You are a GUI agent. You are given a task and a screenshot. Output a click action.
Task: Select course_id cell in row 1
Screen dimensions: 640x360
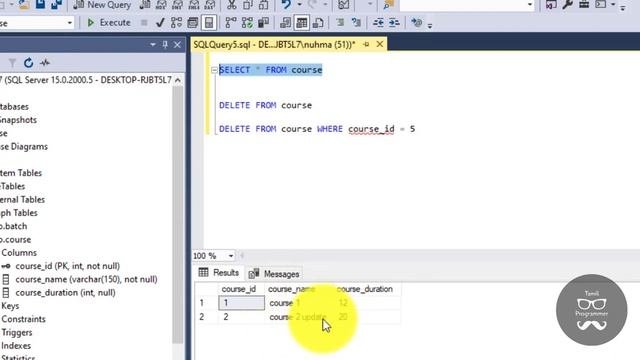(x=241, y=303)
